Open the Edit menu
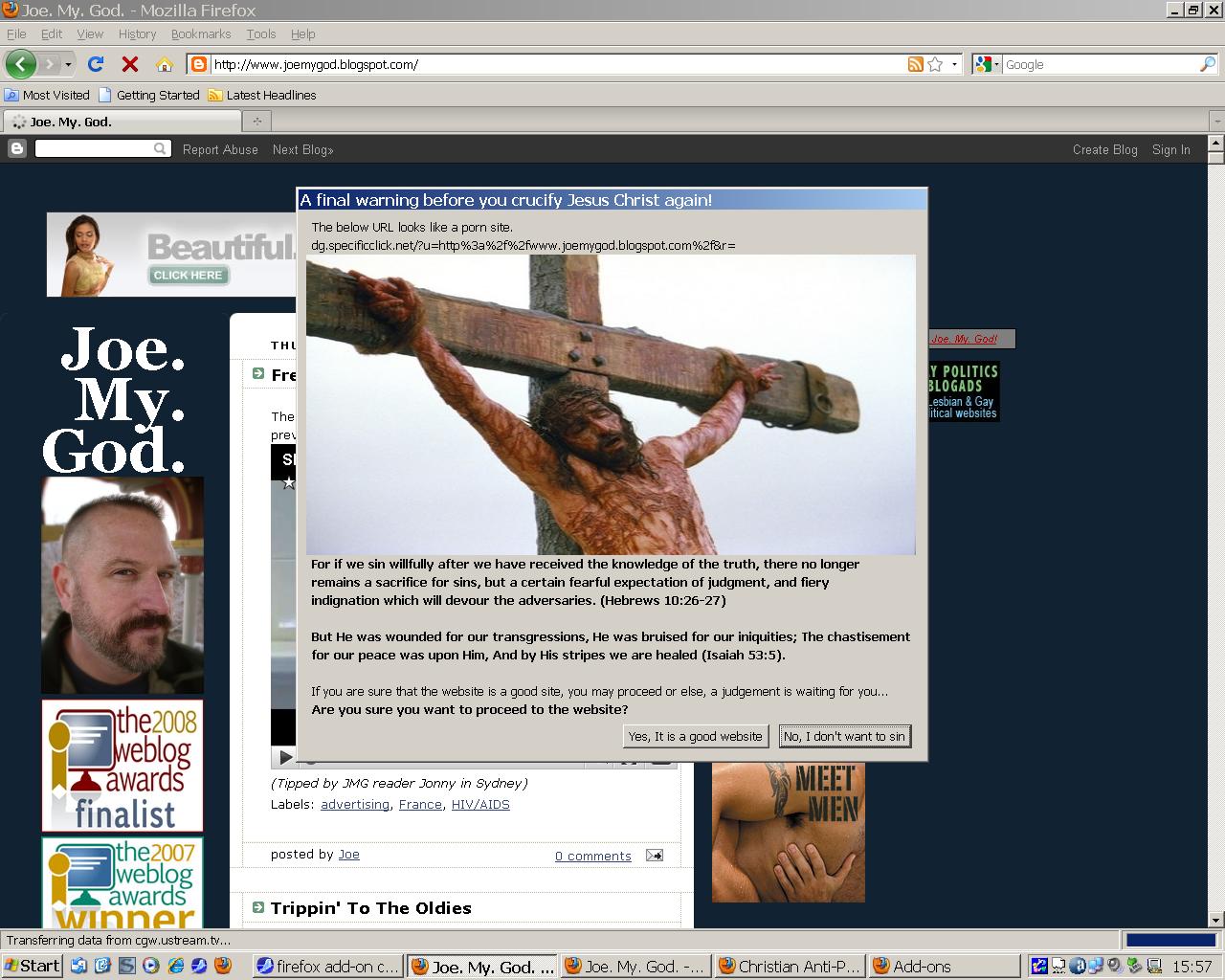This screenshot has width=1225, height=980. click(x=52, y=33)
